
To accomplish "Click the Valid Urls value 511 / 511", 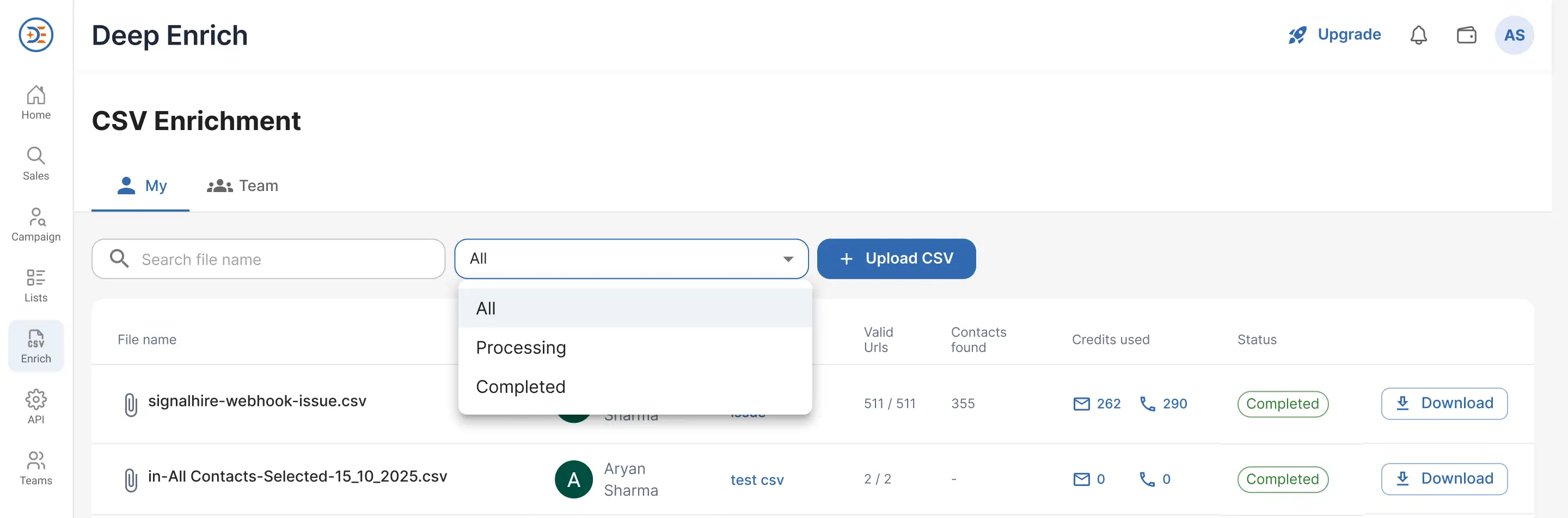I will tap(889, 404).
